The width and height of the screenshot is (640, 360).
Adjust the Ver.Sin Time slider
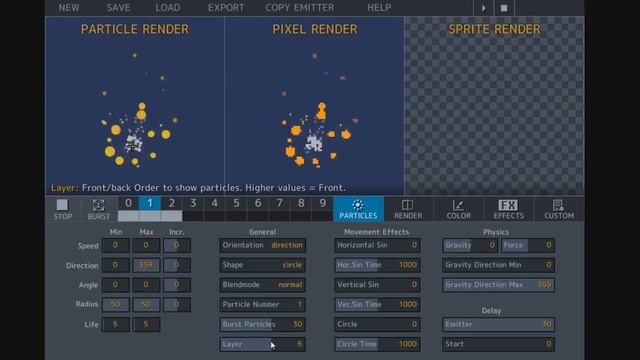click(377, 304)
